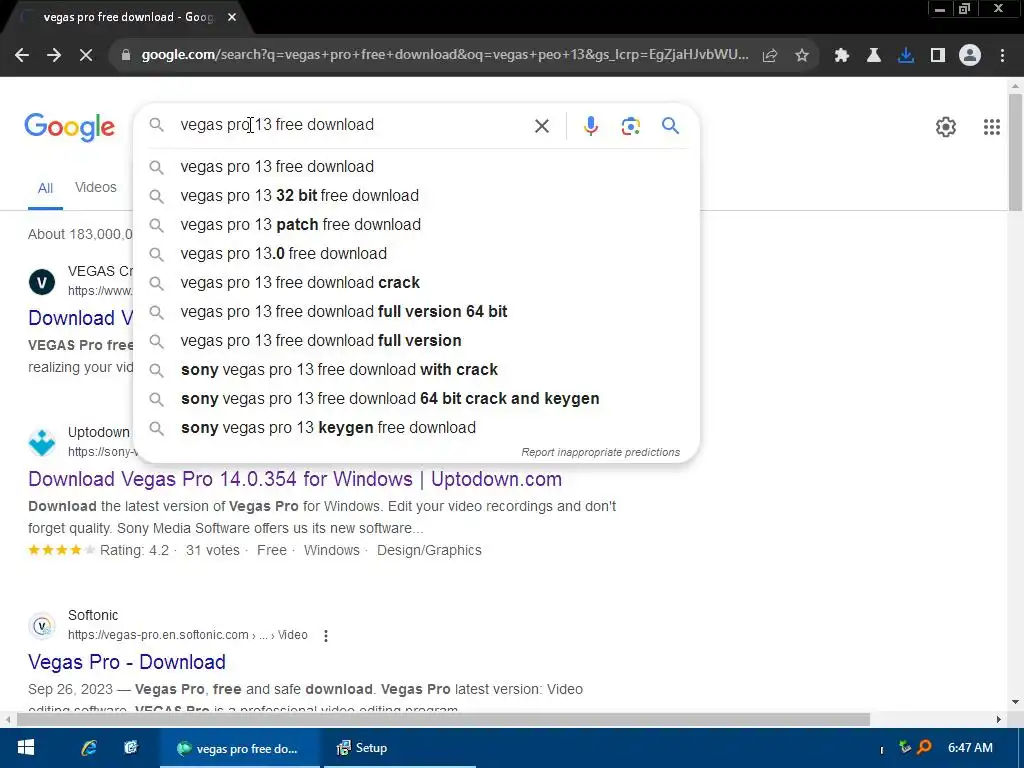Submit search with blue magnifier icon
Screen dimensions: 1024x768
[x=670, y=125]
